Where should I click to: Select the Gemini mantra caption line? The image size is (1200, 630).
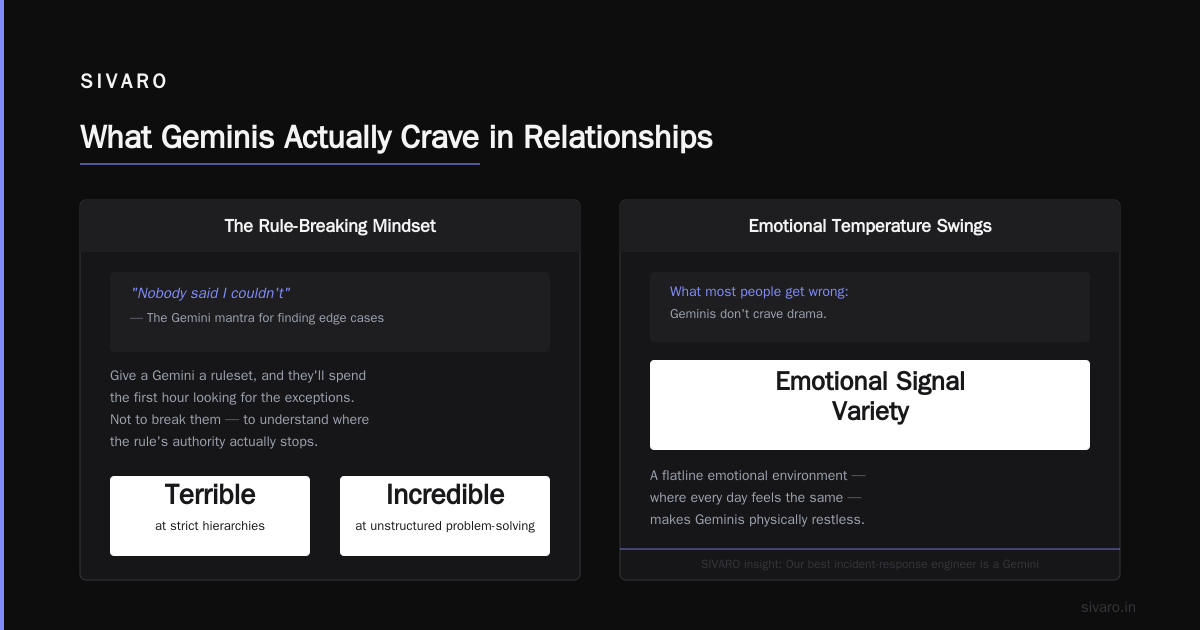[x=257, y=318]
